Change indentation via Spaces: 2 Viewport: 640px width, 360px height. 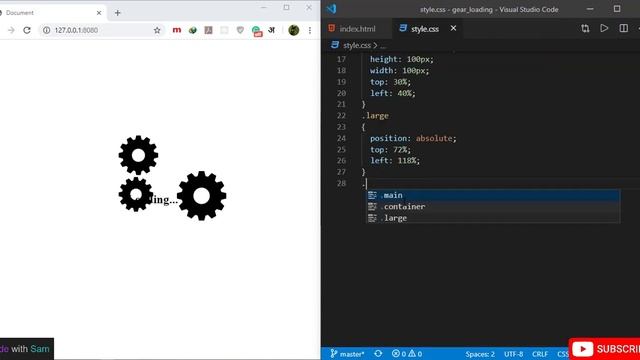[480, 354]
